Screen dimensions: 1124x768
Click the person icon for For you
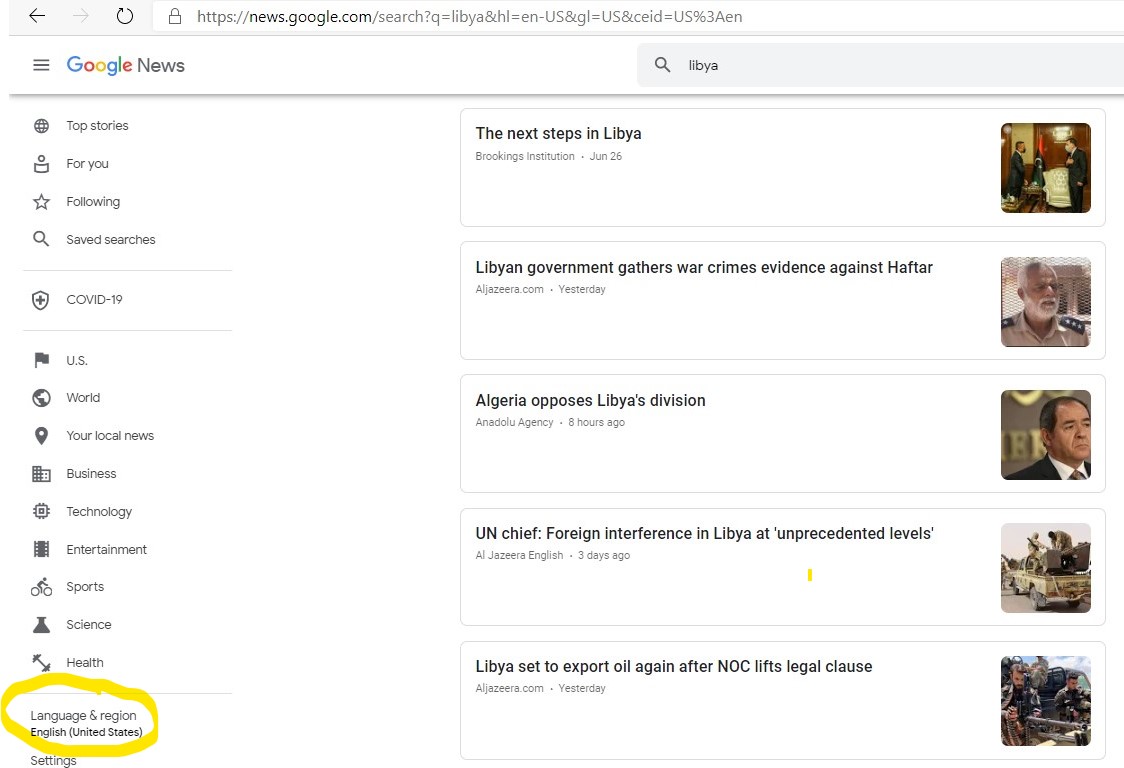click(x=42, y=164)
